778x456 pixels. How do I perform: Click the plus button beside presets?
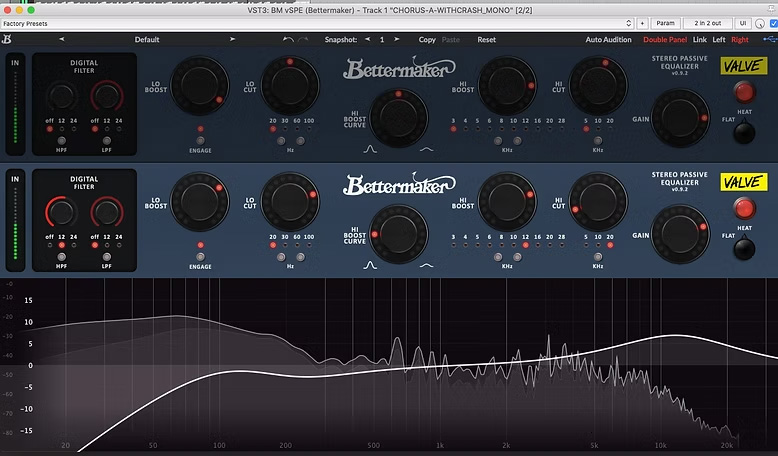pyautogui.click(x=642, y=23)
